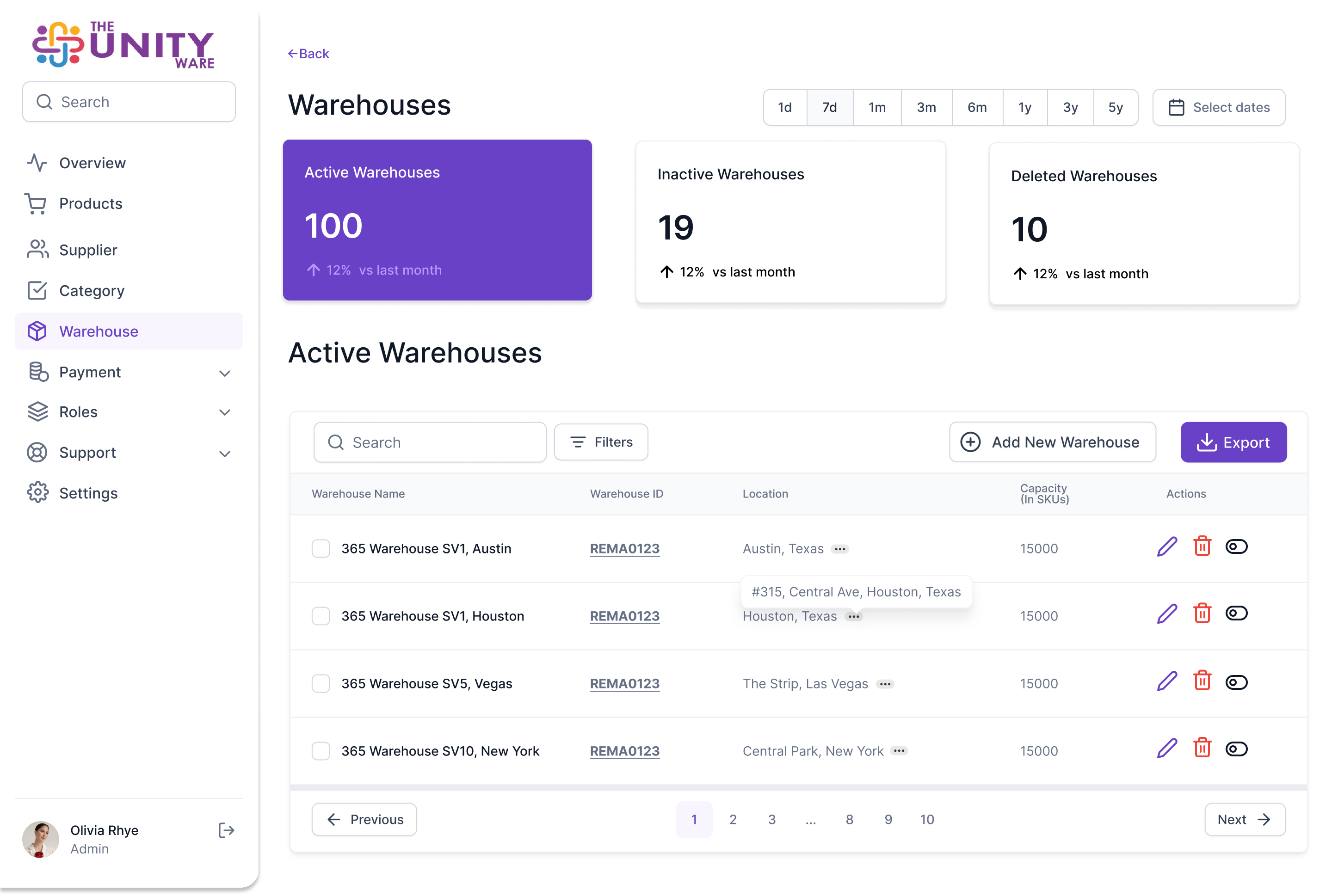This screenshot has width=1332, height=896.
Task: Check the box for 365 Warehouse SV1, Austin
Action: 321,549
